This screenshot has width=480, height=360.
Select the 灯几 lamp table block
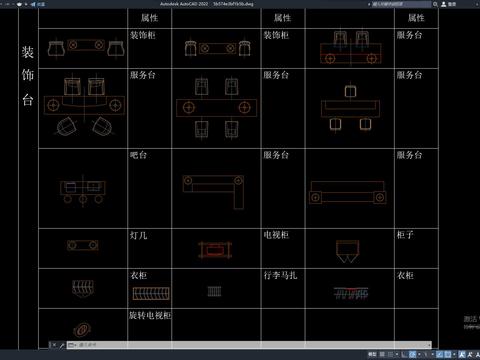pos(82,245)
